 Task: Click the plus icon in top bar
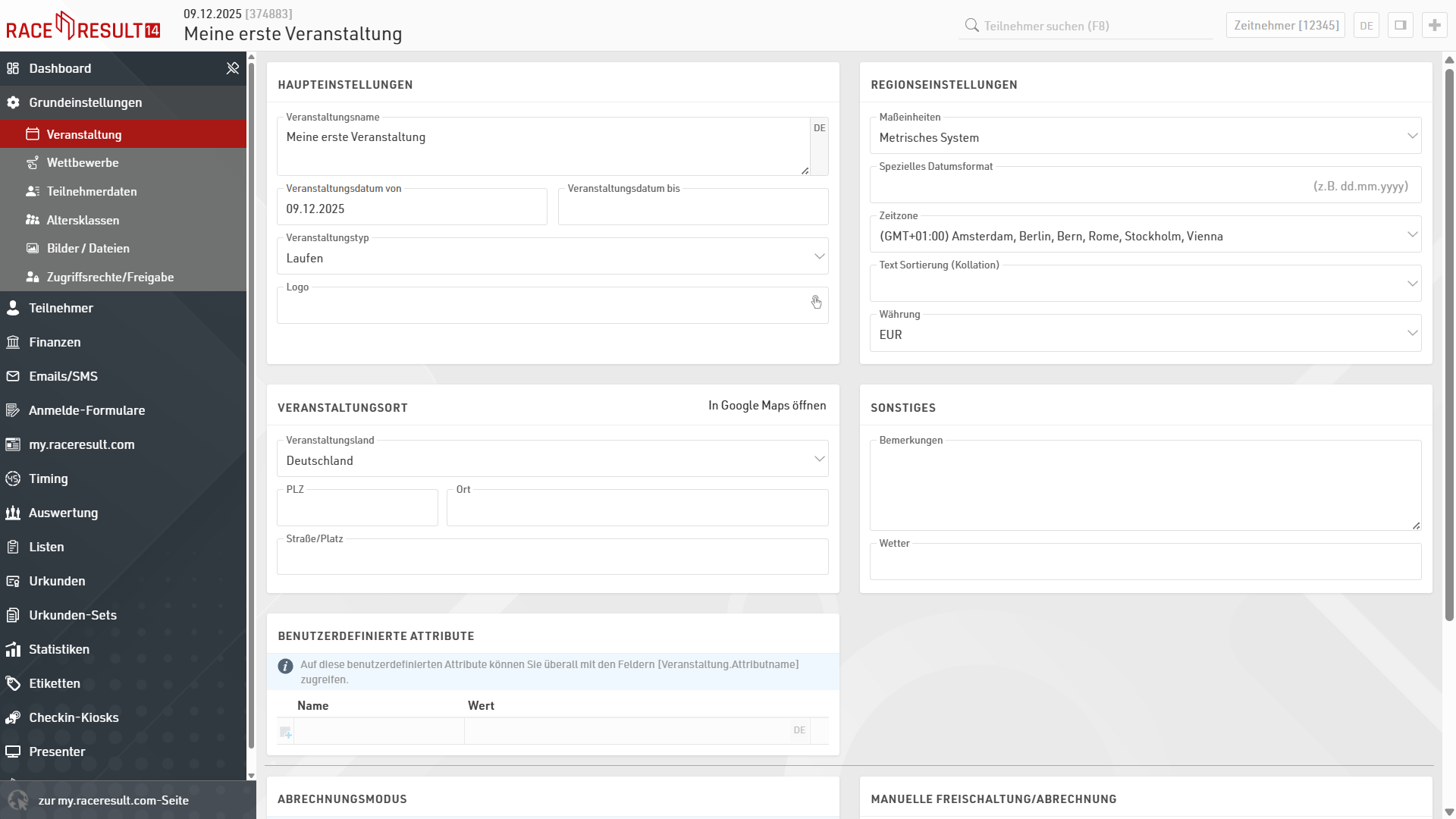click(1434, 25)
